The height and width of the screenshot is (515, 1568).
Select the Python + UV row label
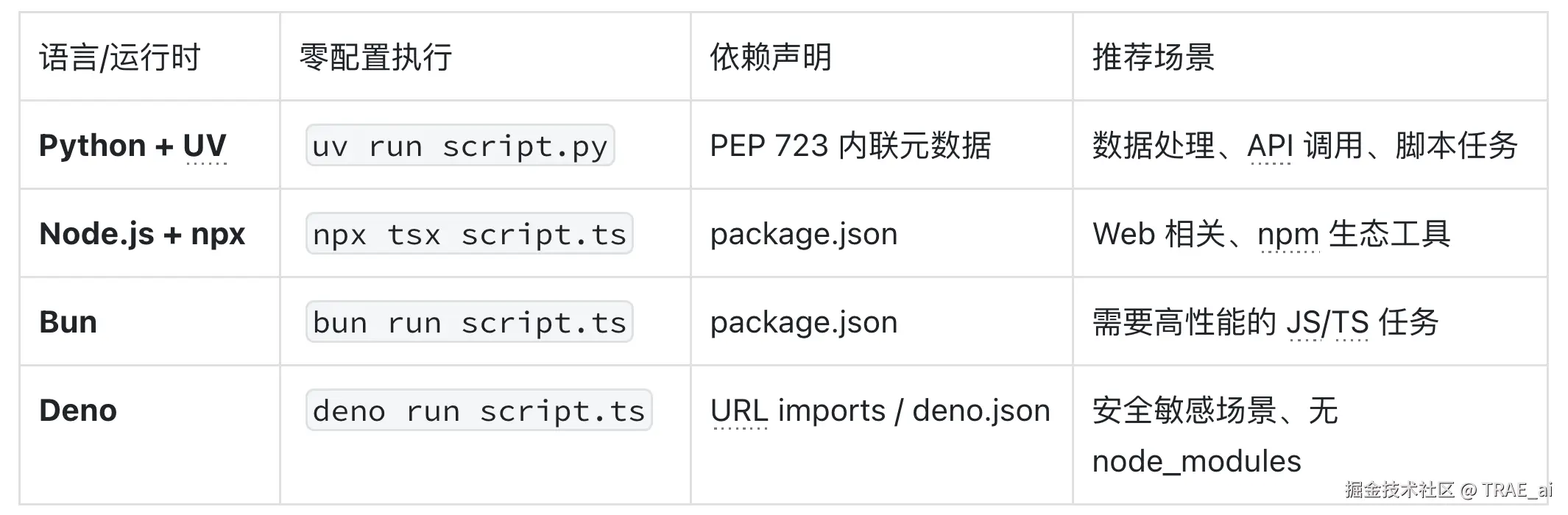133,146
